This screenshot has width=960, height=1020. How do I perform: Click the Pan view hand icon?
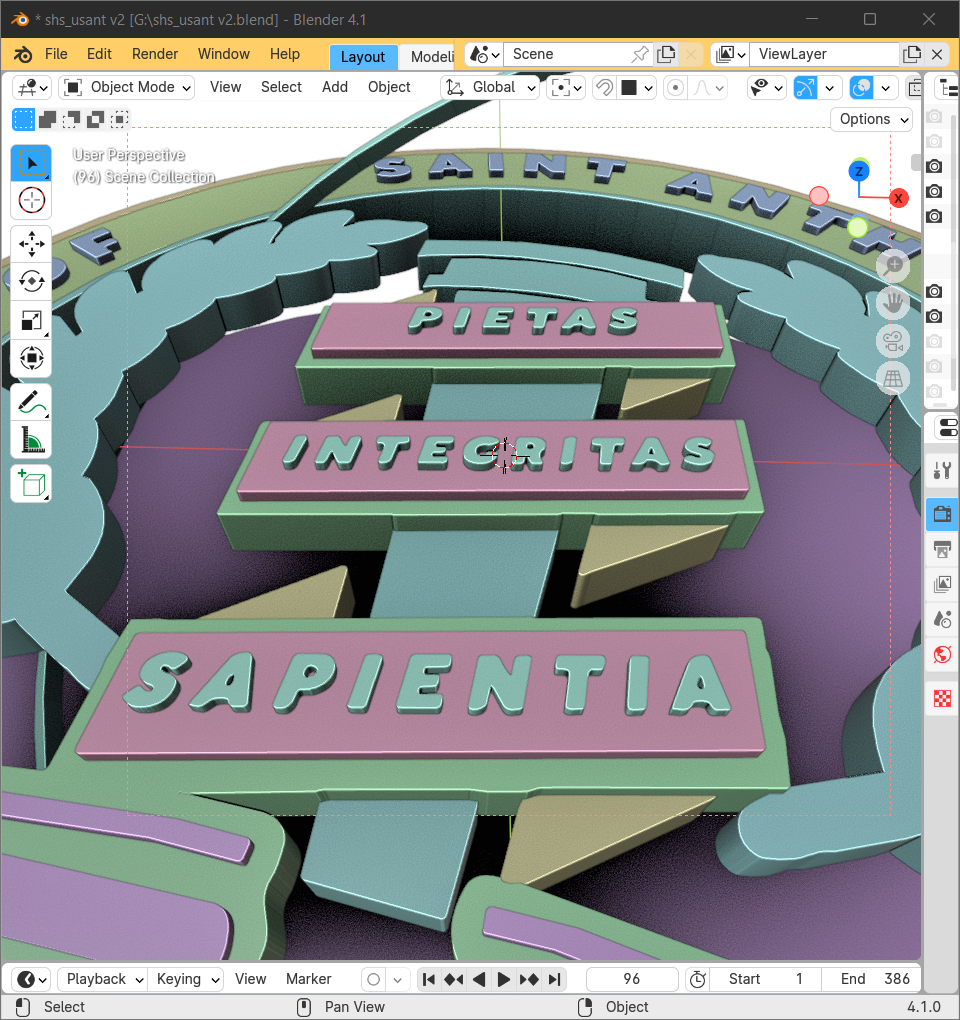pos(893,302)
